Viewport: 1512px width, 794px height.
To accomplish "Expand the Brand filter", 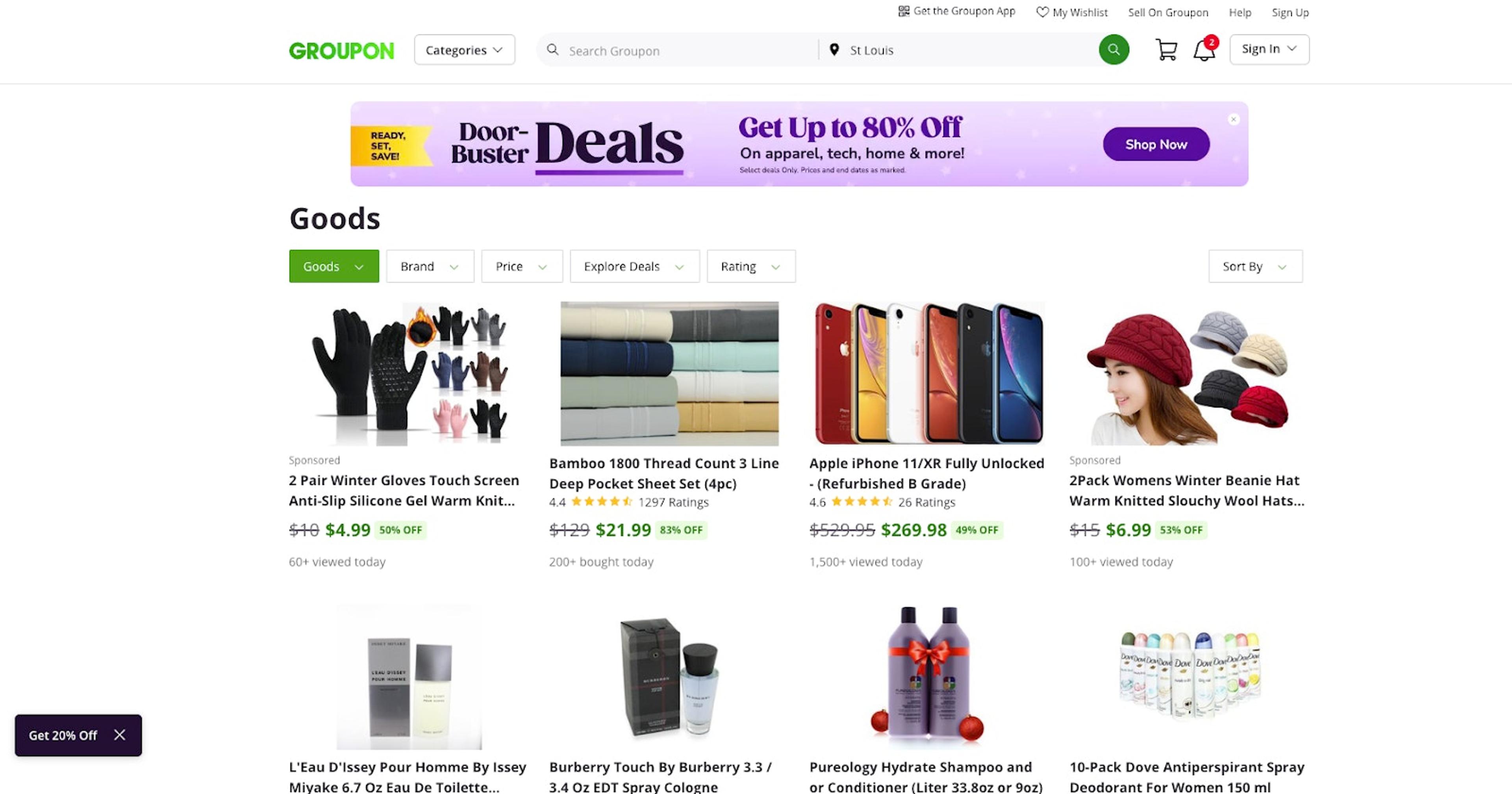I will coord(430,266).
